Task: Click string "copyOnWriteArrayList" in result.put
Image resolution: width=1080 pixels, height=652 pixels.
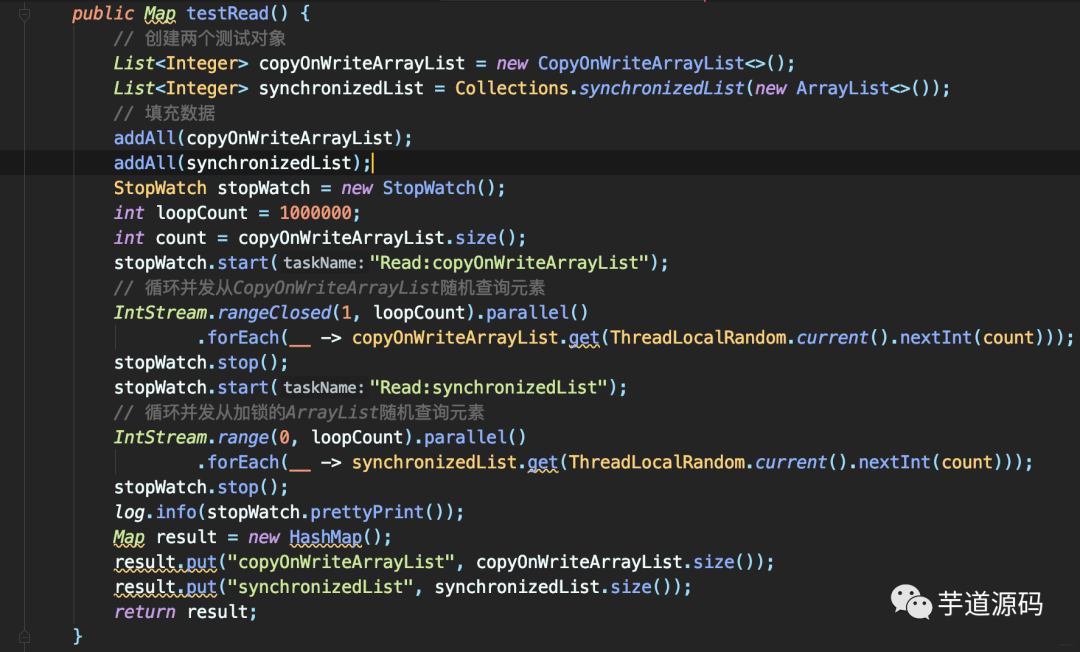Action: (341, 562)
